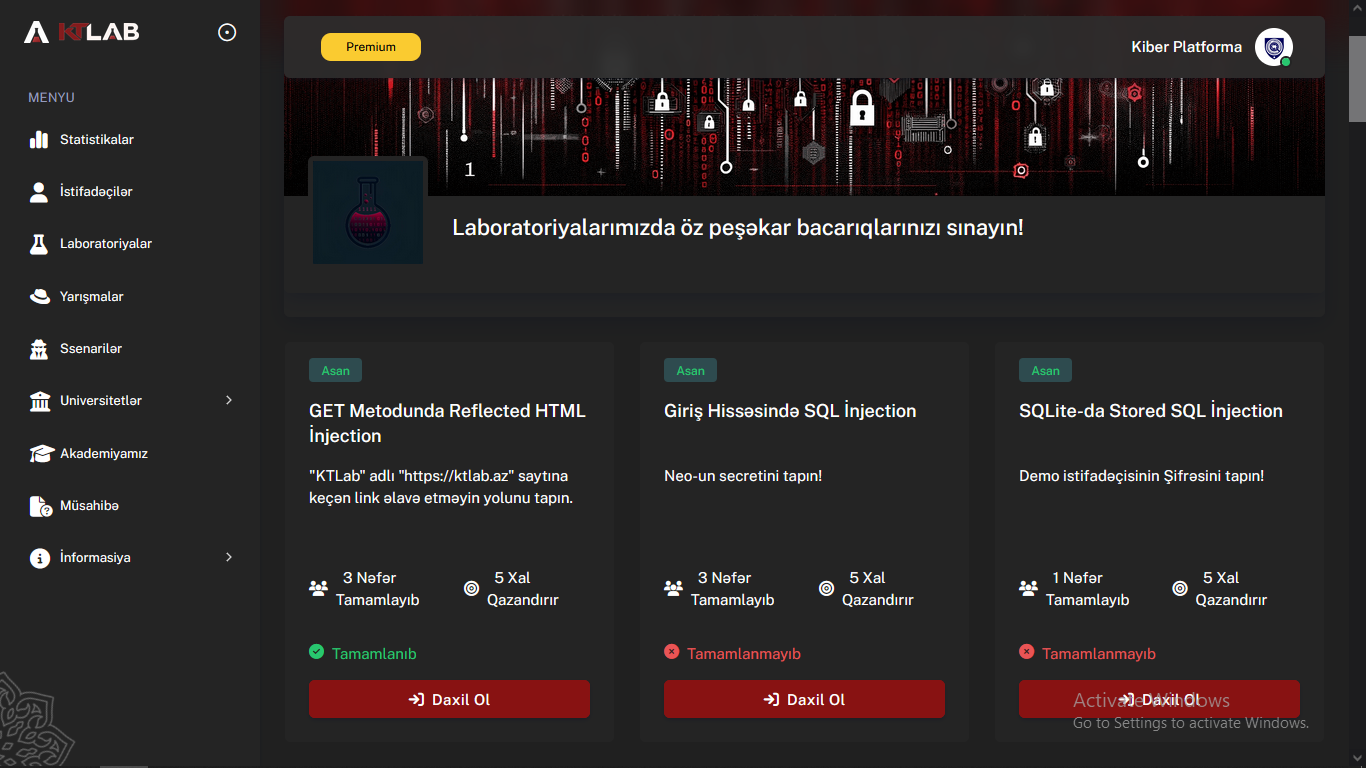This screenshot has height=768, width=1366.
Task: Click the Müsahibə document question icon
Action: (x=40, y=506)
